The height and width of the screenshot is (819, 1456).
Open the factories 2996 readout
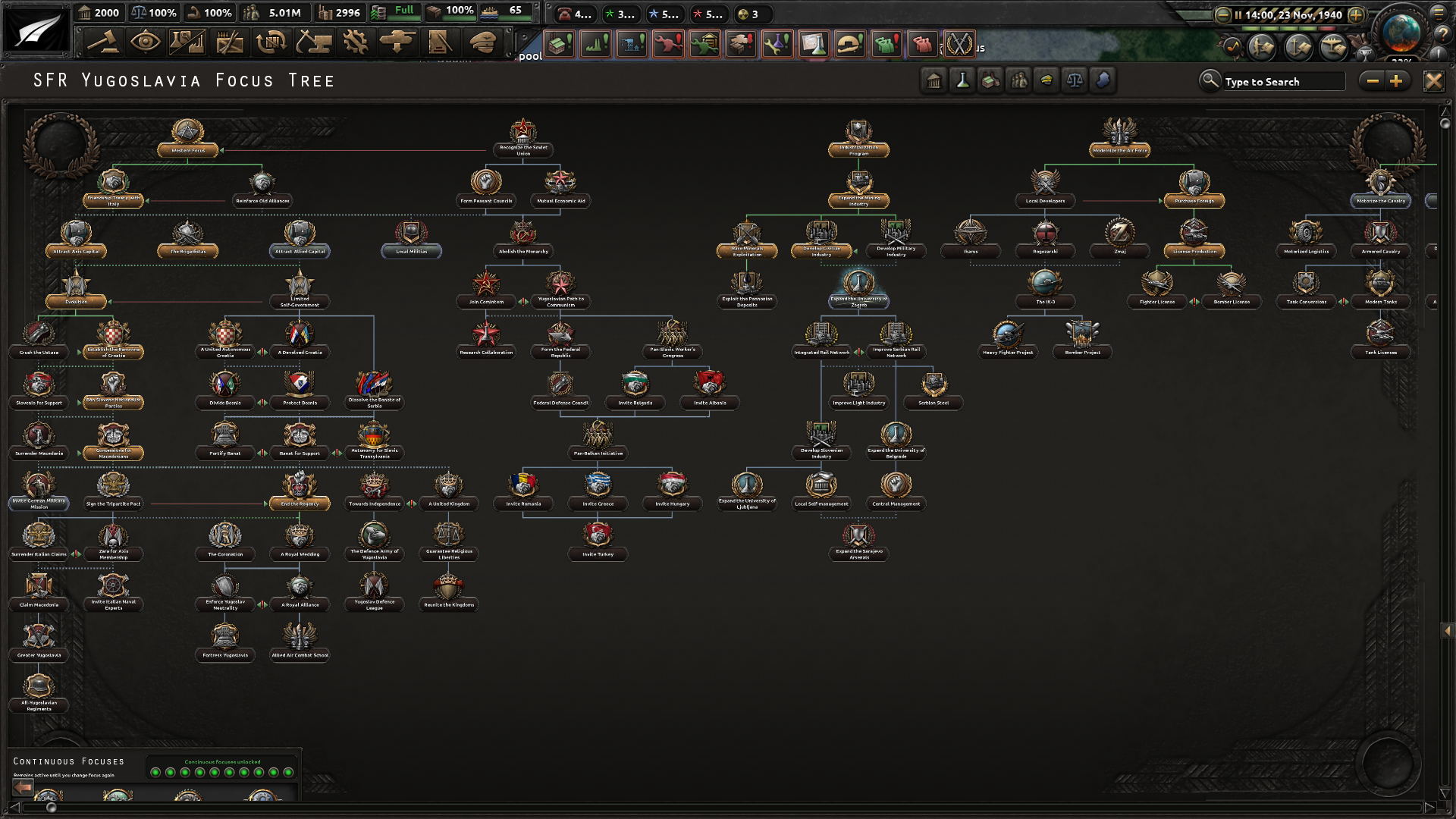tap(340, 13)
